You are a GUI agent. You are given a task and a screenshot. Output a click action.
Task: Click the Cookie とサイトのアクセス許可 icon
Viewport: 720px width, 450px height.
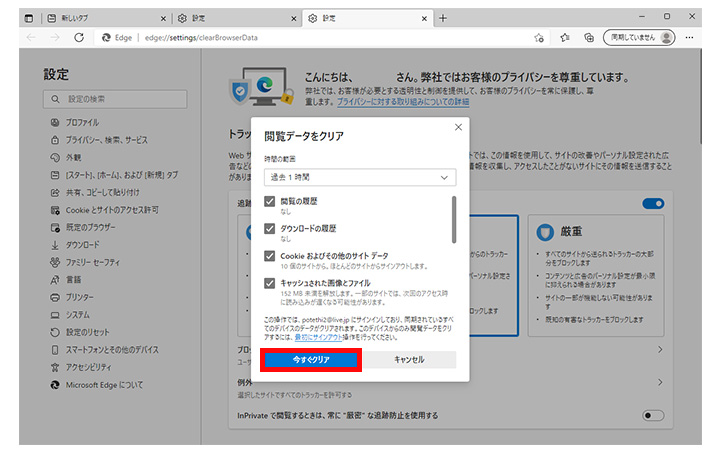55,210
